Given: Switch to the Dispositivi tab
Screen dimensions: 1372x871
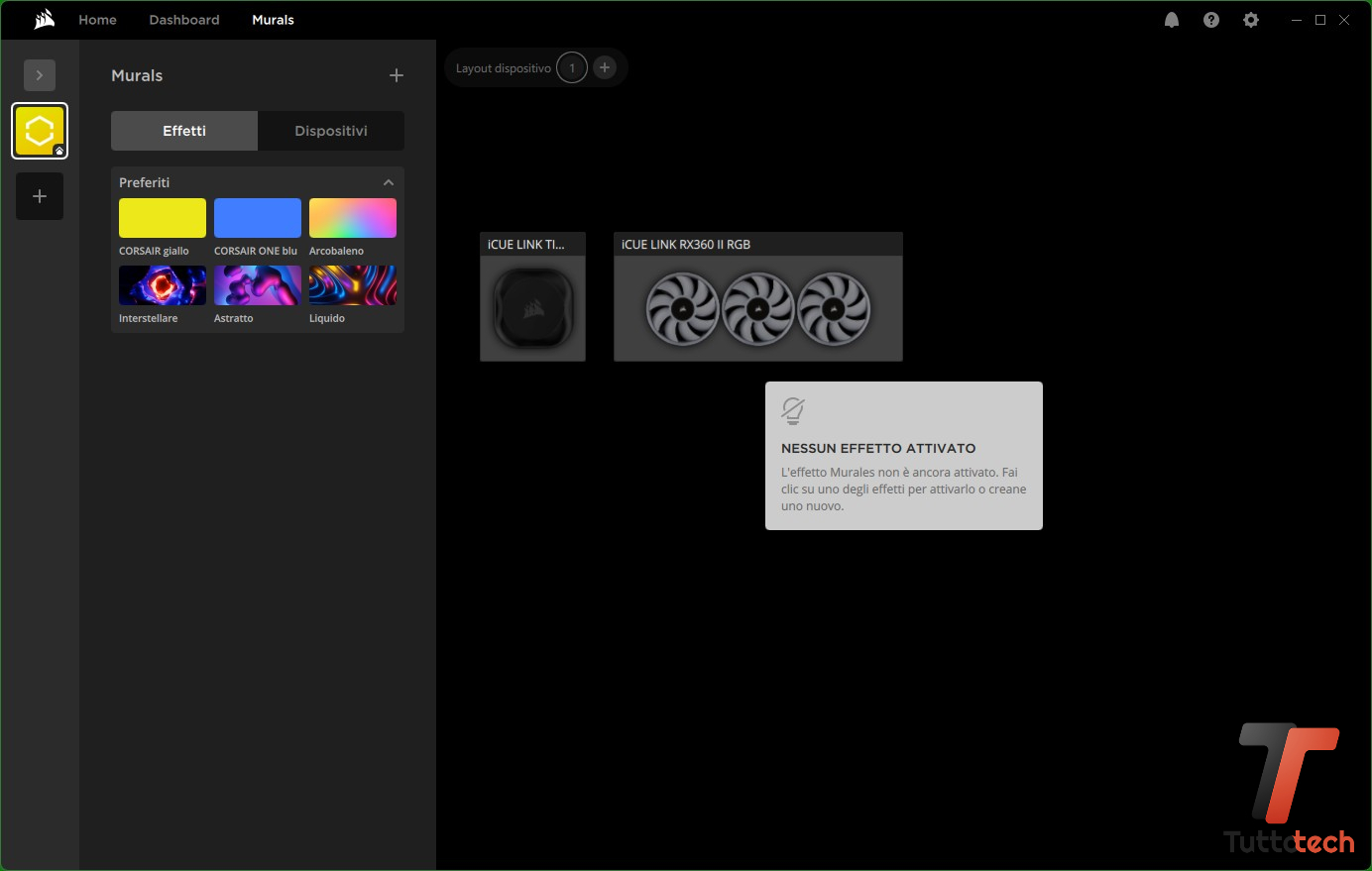Looking at the screenshot, I should (x=331, y=131).
